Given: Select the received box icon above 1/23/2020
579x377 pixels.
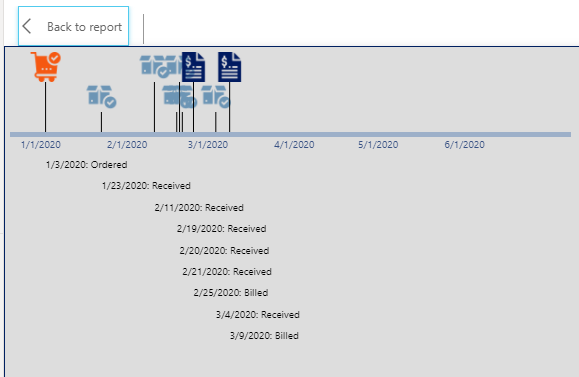Looking at the screenshot, I should [x=102, y=97].
